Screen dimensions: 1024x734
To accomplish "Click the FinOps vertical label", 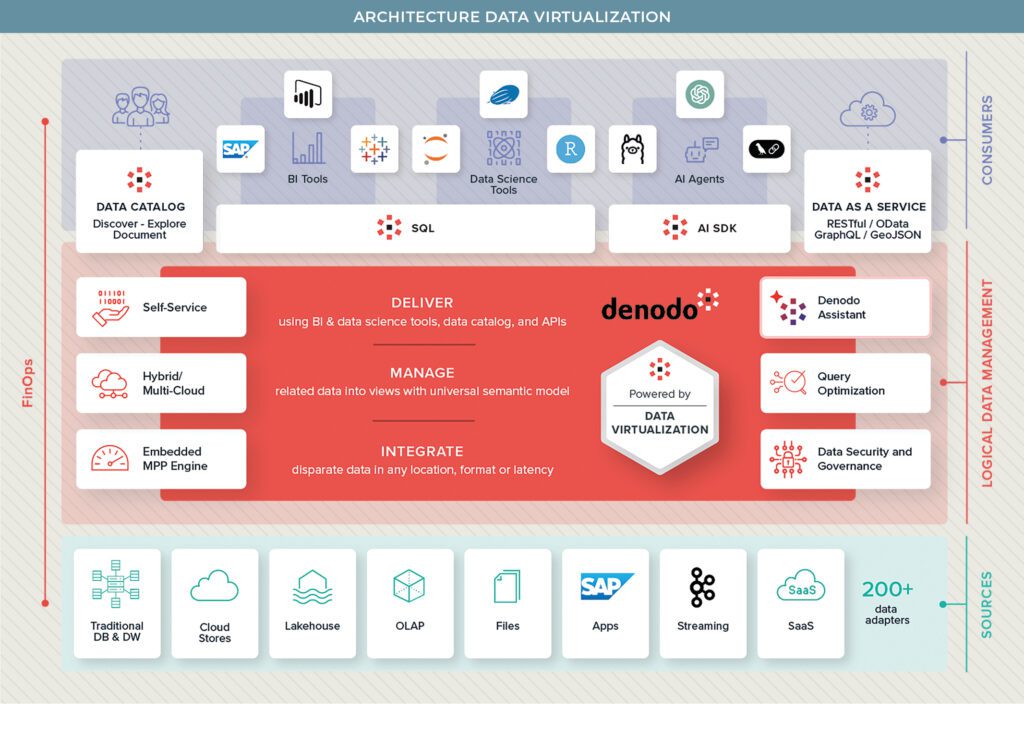I will (x=27, y=383).
